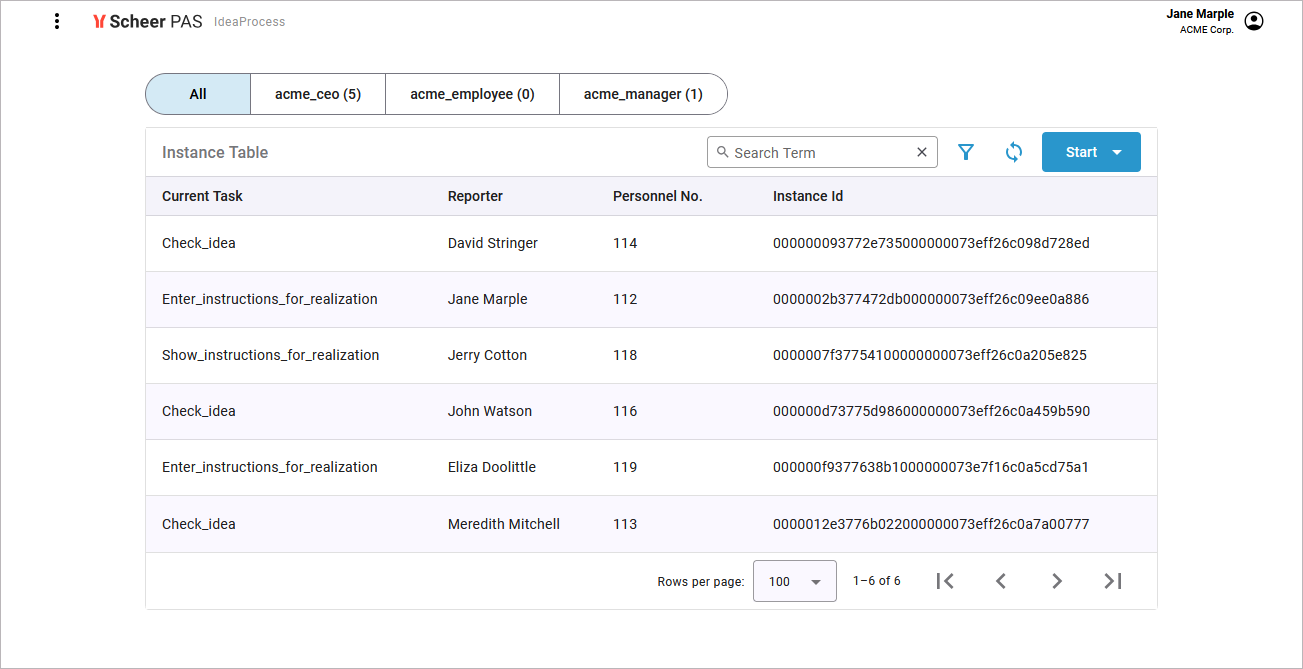Select the All role filter tab

pos(198,94)
